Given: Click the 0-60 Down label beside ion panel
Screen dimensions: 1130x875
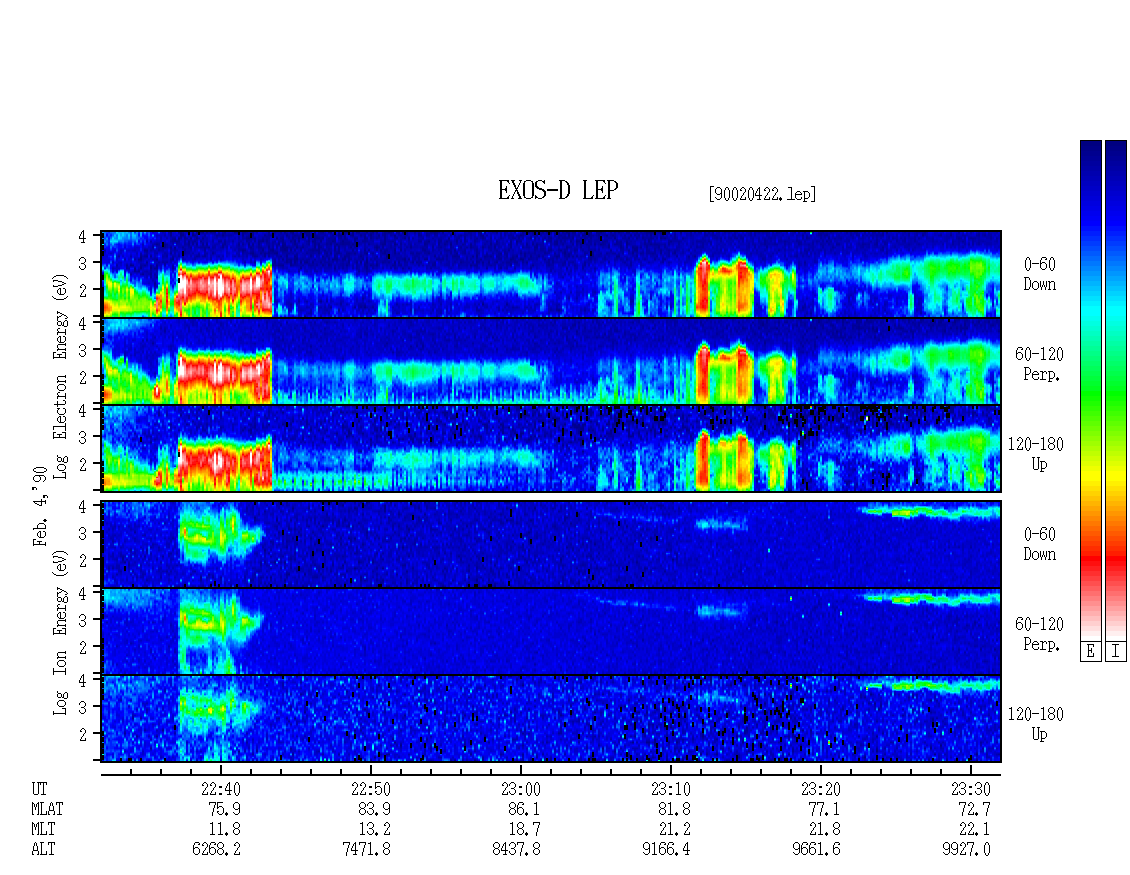Looking at the screenshot, I should 1039,544.
